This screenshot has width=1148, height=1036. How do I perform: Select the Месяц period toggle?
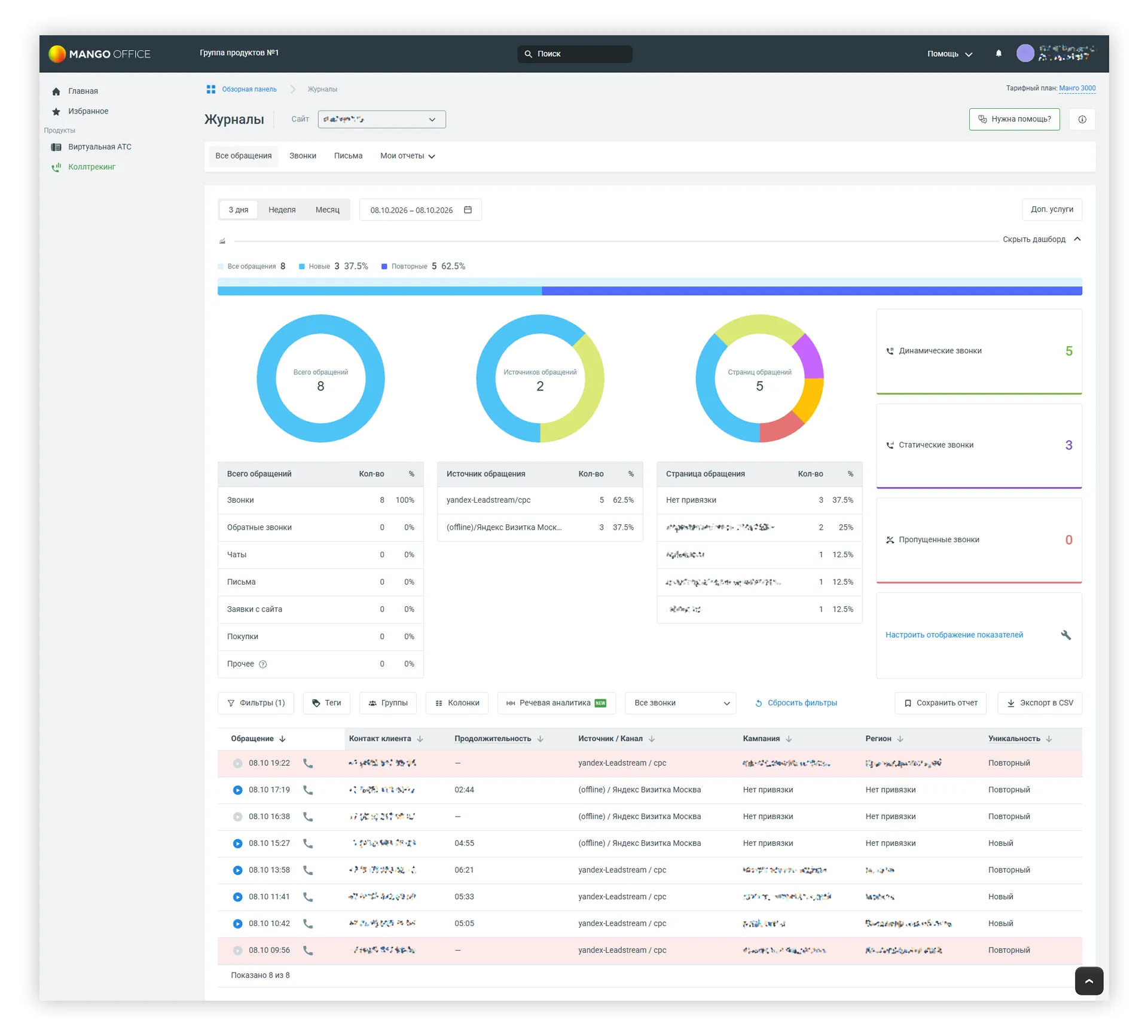327,210
